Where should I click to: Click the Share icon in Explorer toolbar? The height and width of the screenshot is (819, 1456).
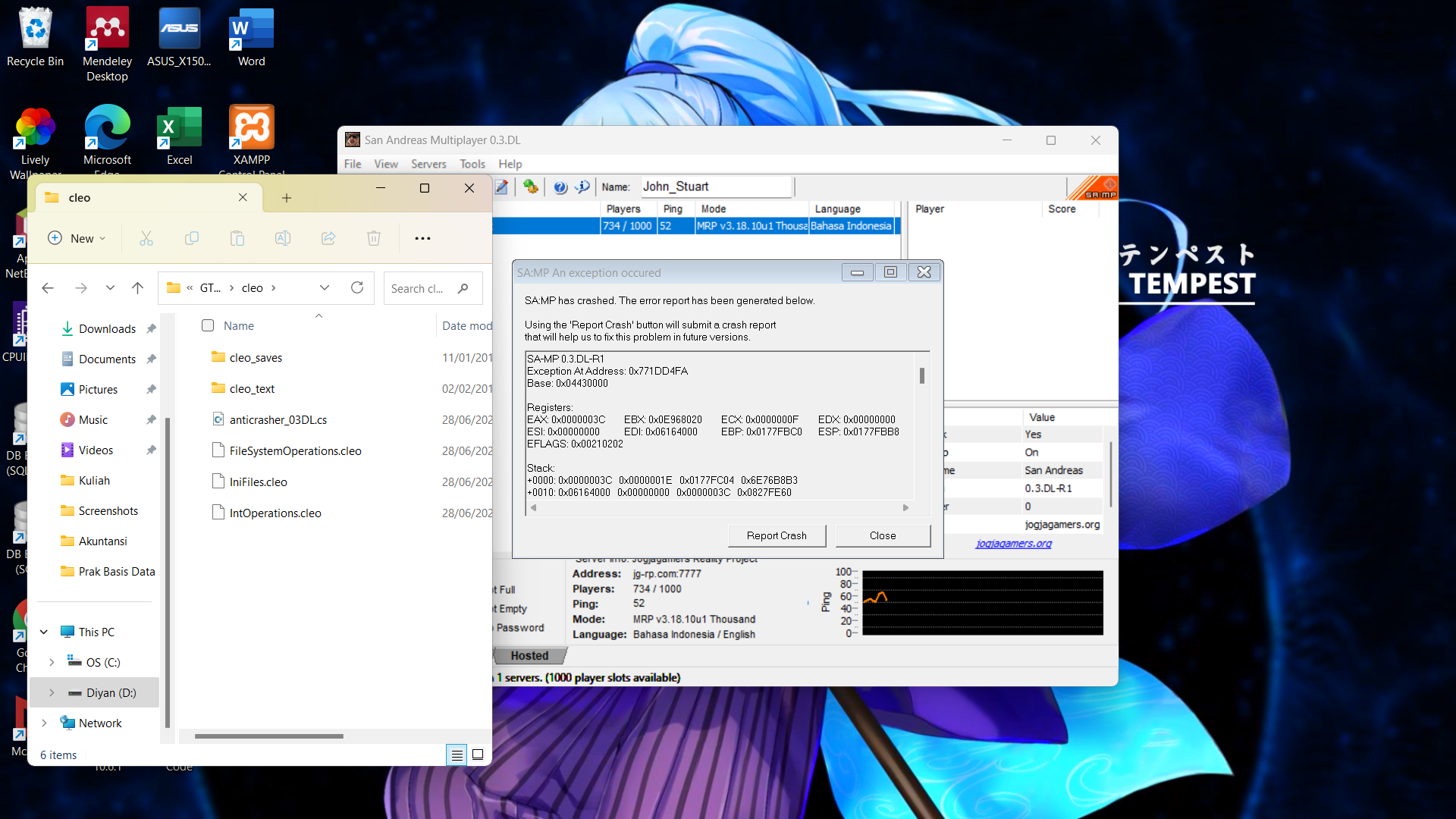(328, 238)
